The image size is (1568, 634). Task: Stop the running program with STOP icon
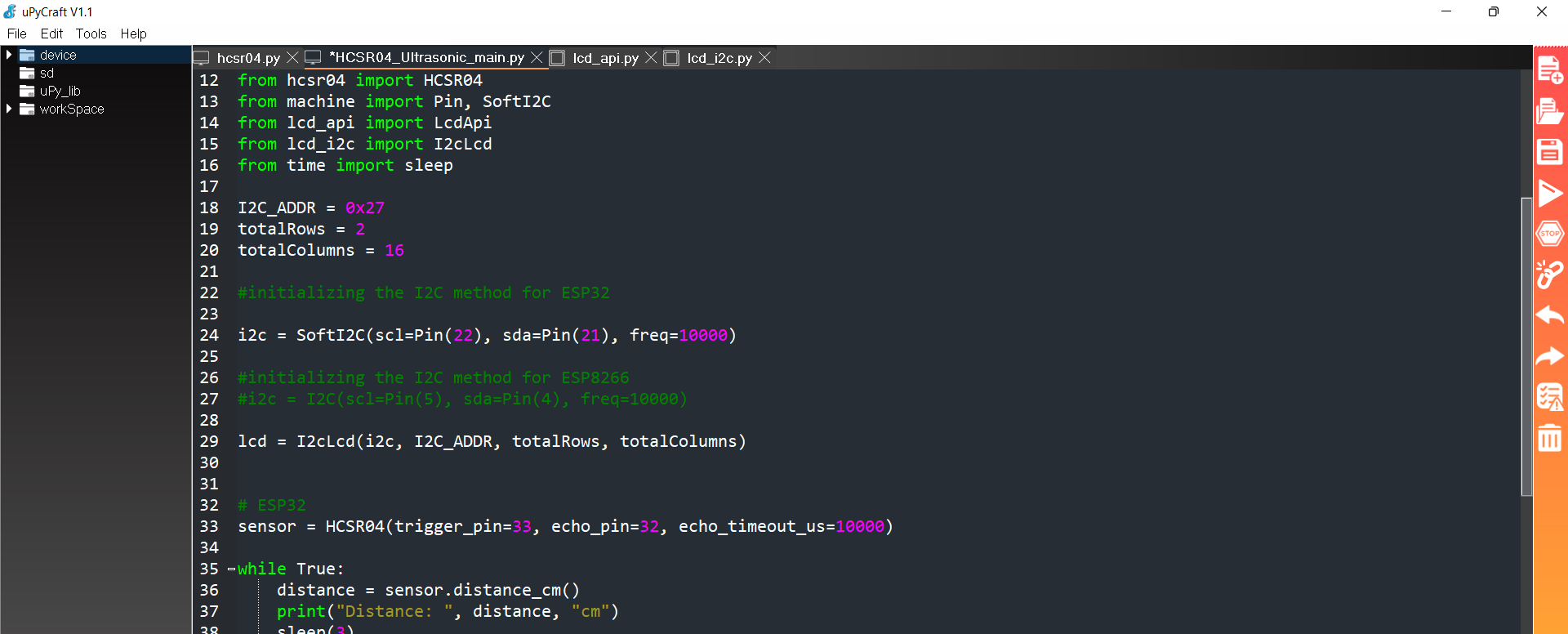(x=1549, y=234)
